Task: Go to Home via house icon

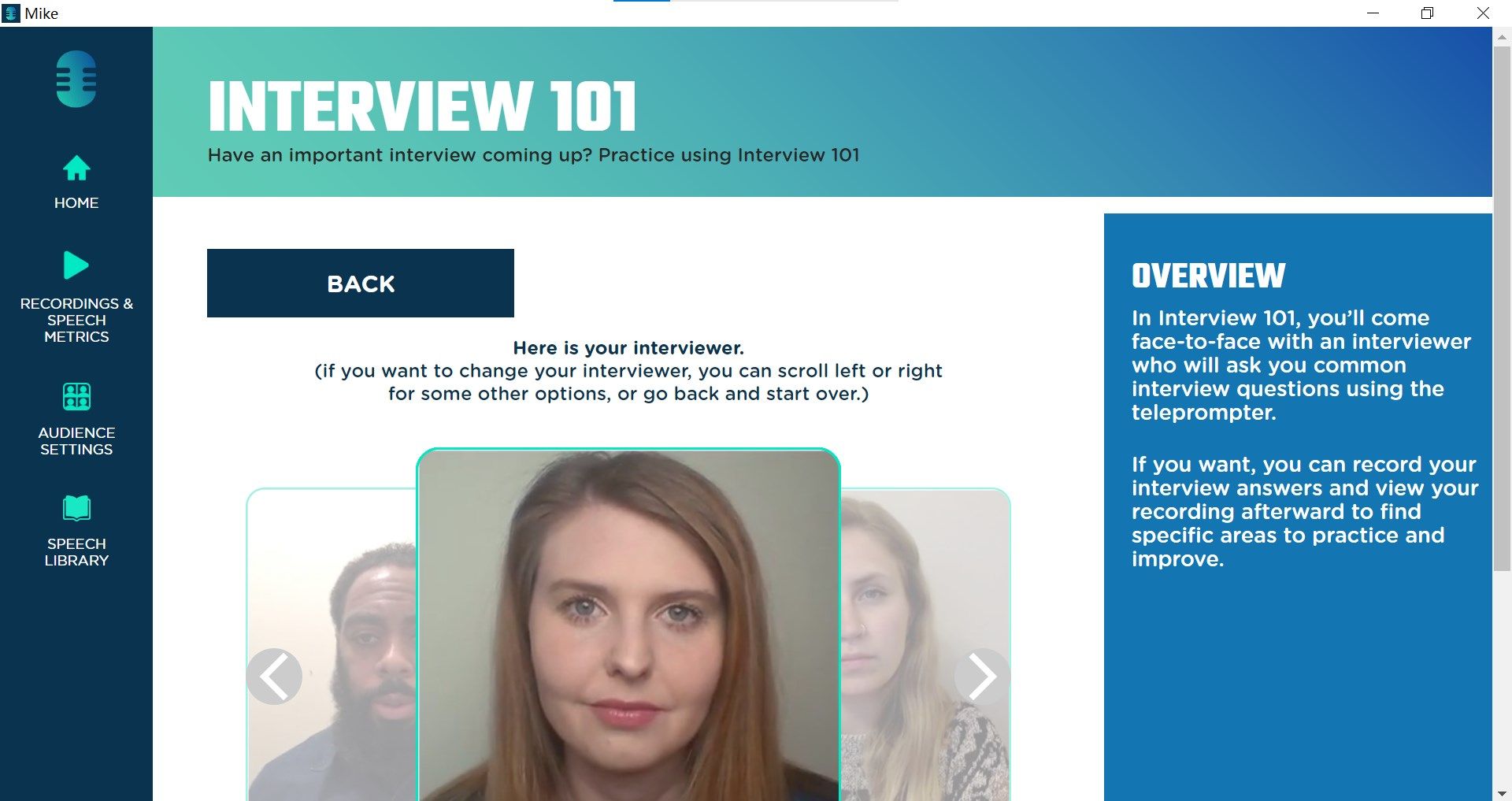Action: pyautogui.click(x=76, y=168)
